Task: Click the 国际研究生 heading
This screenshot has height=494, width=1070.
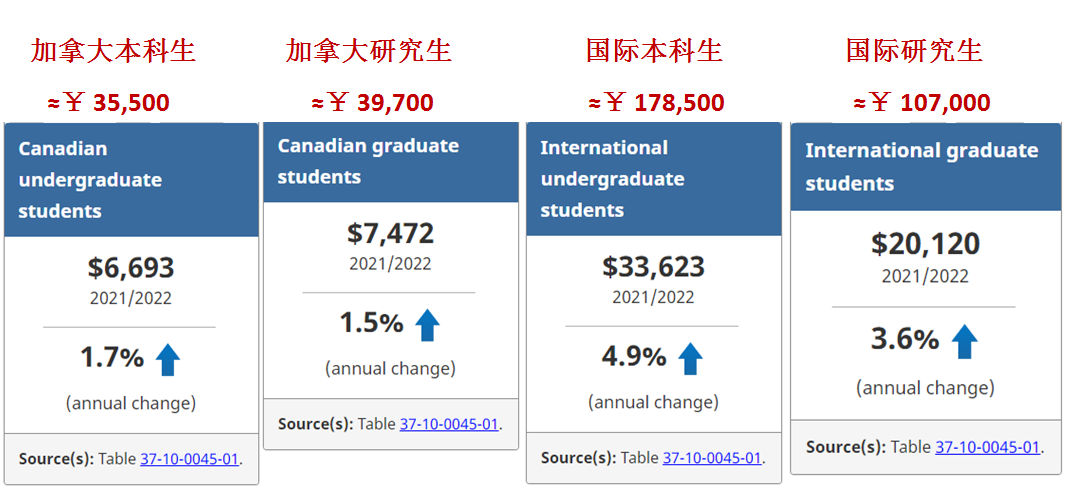Action: 914,51
